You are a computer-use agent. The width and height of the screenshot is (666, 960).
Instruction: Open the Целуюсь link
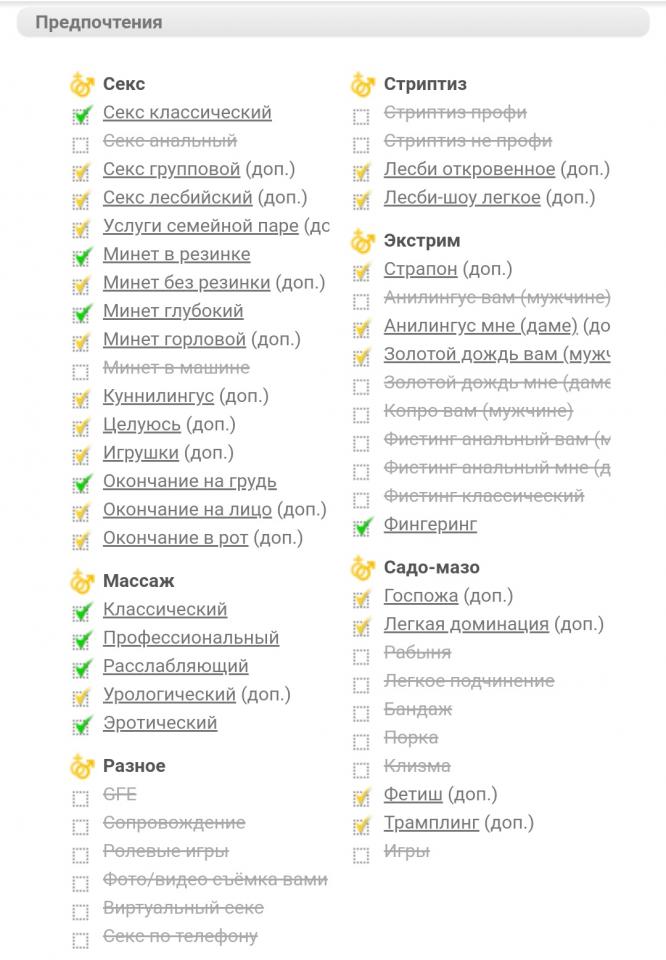pos(142,425)
